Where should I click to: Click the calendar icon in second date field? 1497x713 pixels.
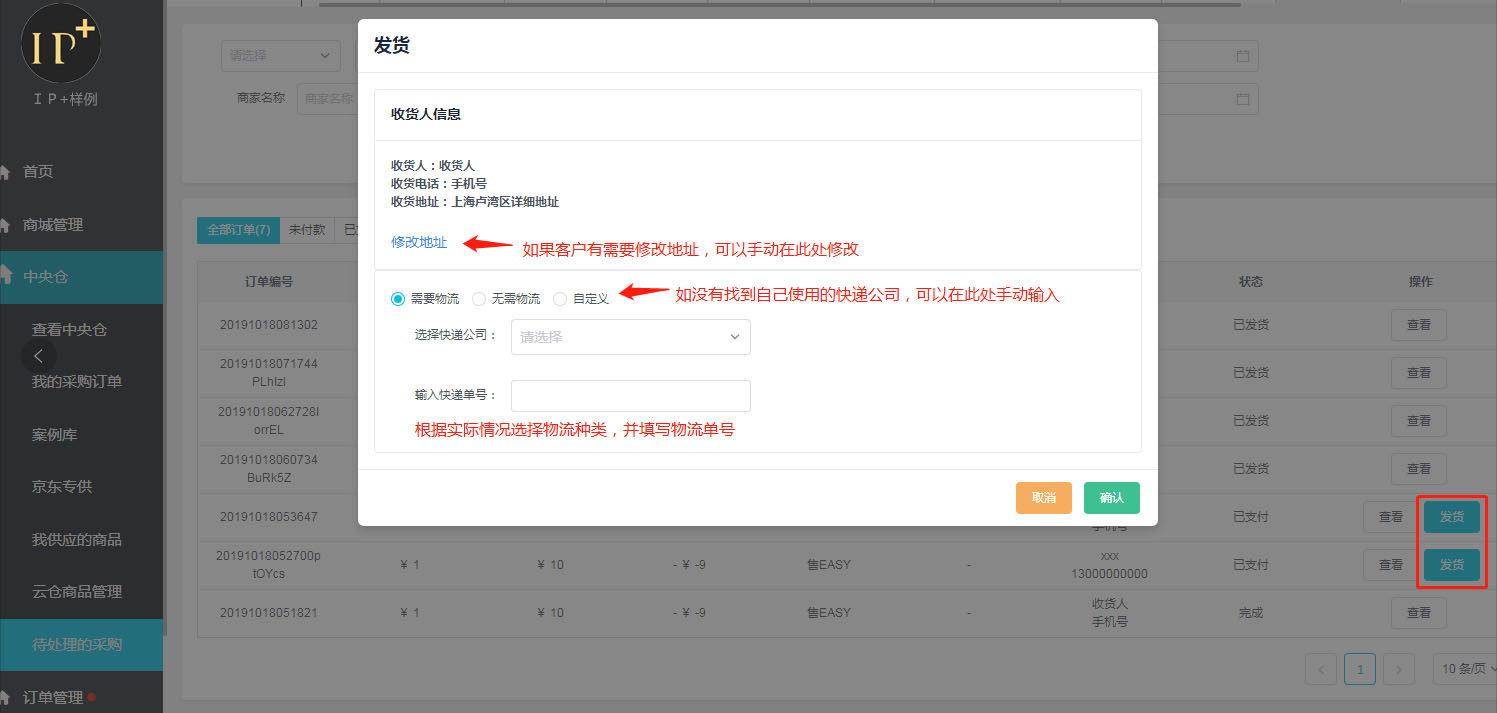1243,99
